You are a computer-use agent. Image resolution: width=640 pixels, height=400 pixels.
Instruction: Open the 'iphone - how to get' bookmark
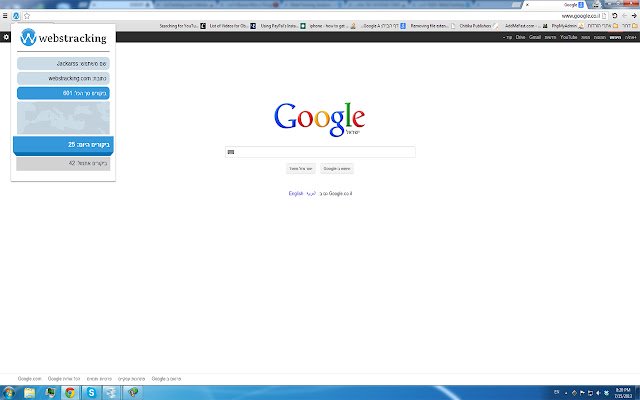coord(333,26)
